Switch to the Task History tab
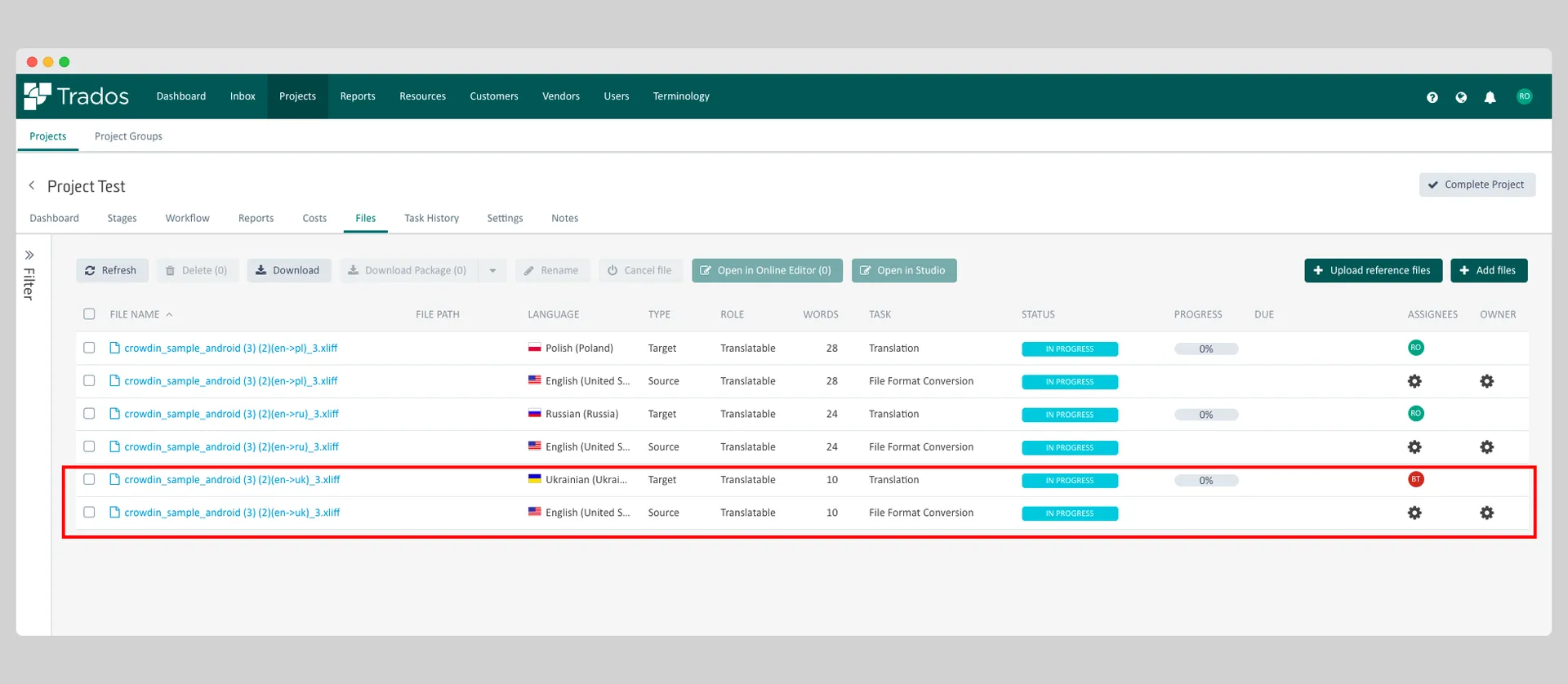Viewport: 1568px width, 684px height. [431, 218]
